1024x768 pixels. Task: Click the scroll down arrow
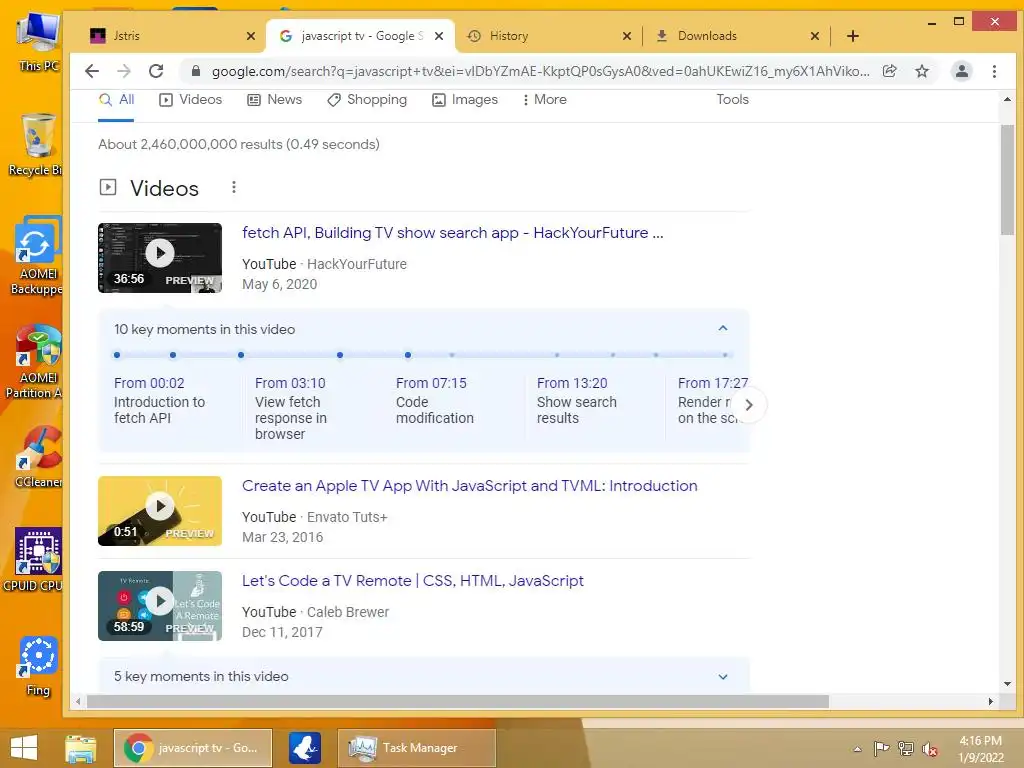tap(1007, 684)
